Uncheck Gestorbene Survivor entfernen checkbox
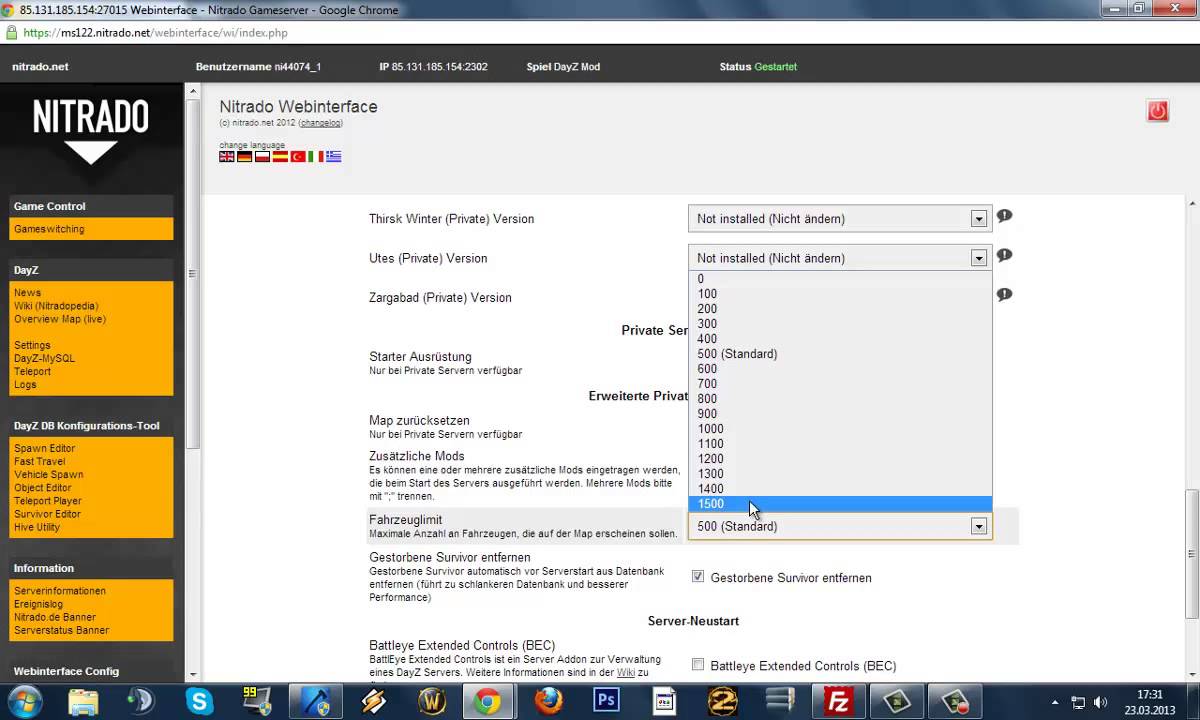 tap(699, 577)
